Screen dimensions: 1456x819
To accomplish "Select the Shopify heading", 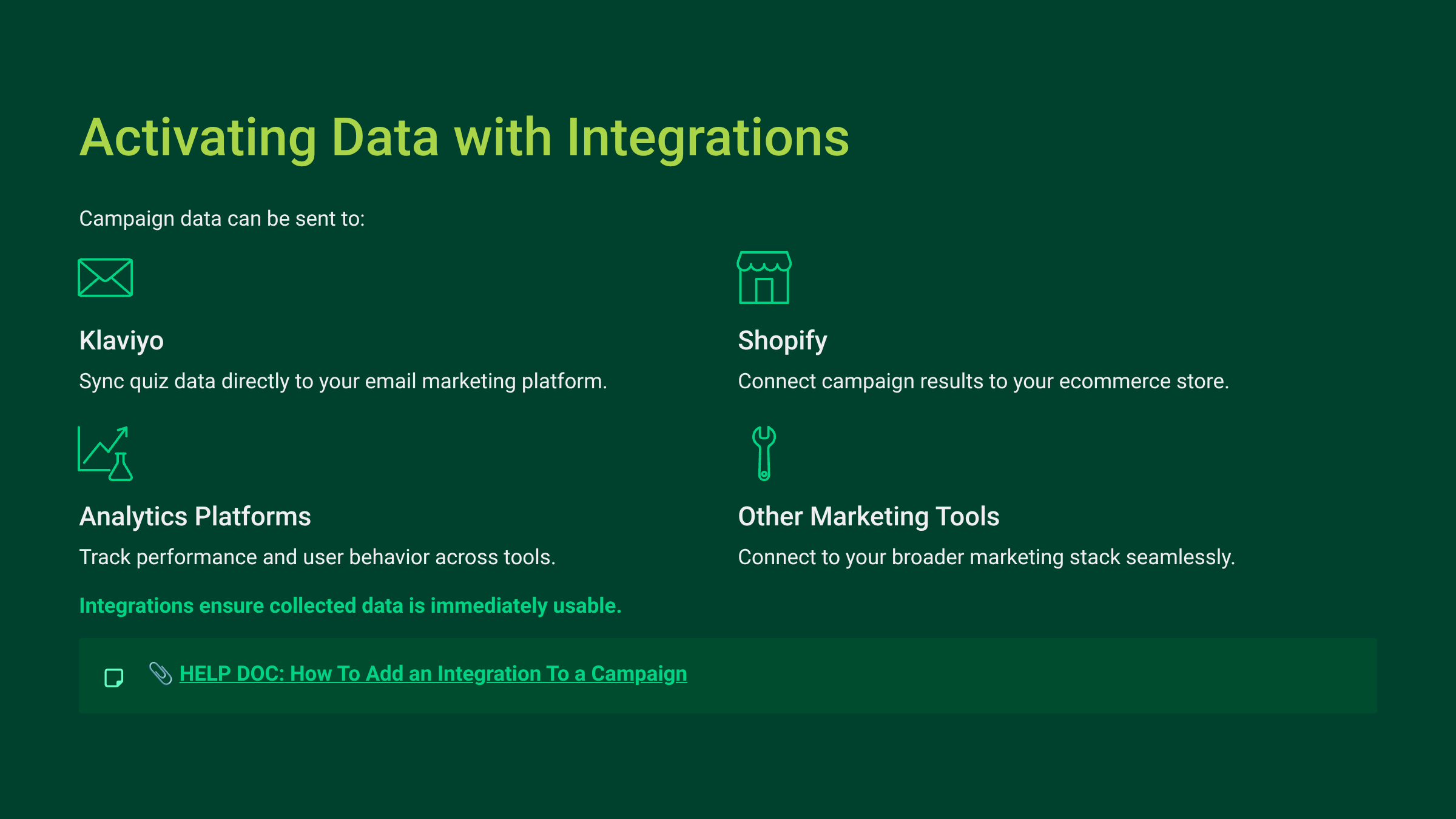I will click(x=782, y=340).
